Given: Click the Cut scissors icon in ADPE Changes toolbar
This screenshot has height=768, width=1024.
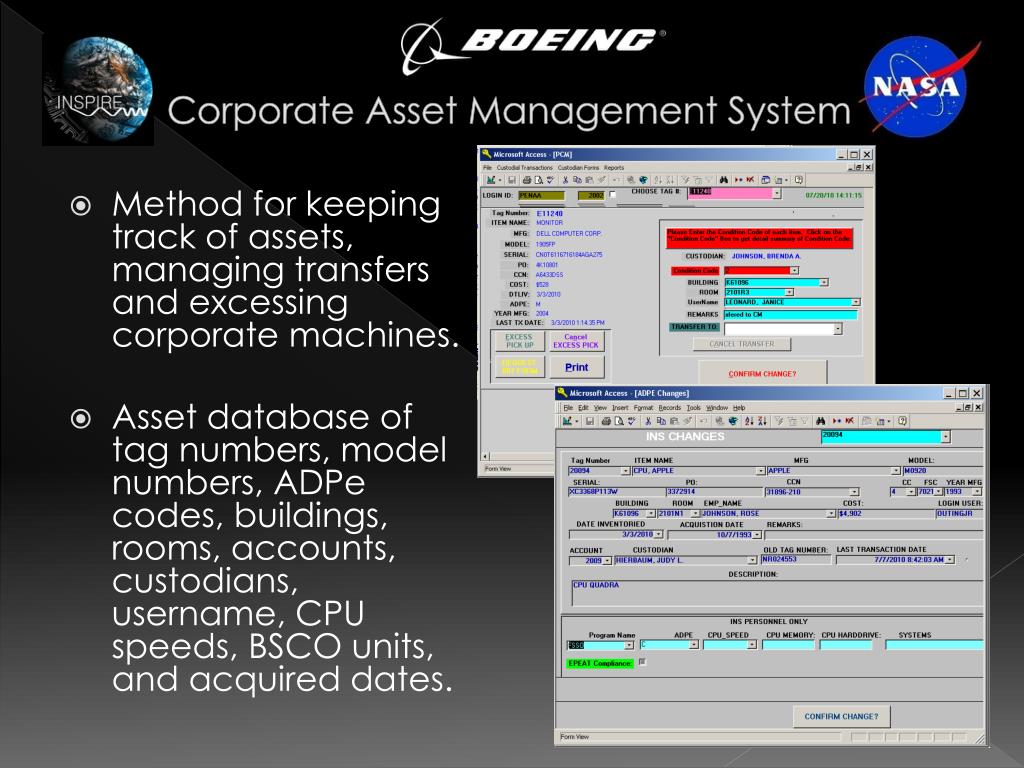Looking at the screenshot, I should click(x=648, y=421).
